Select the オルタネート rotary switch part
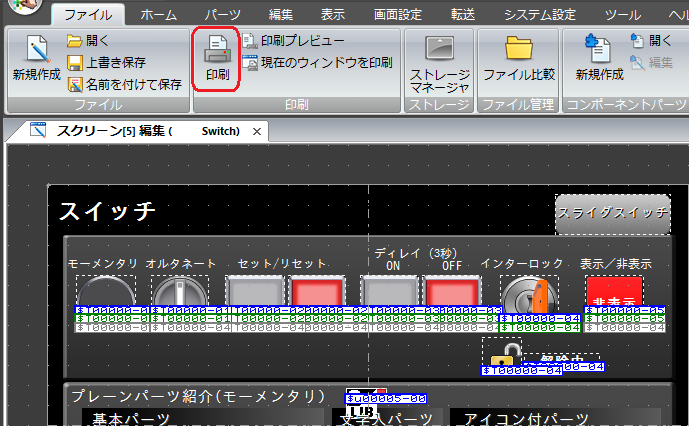This screenshot has width=689, height=426. pos(181,293)
